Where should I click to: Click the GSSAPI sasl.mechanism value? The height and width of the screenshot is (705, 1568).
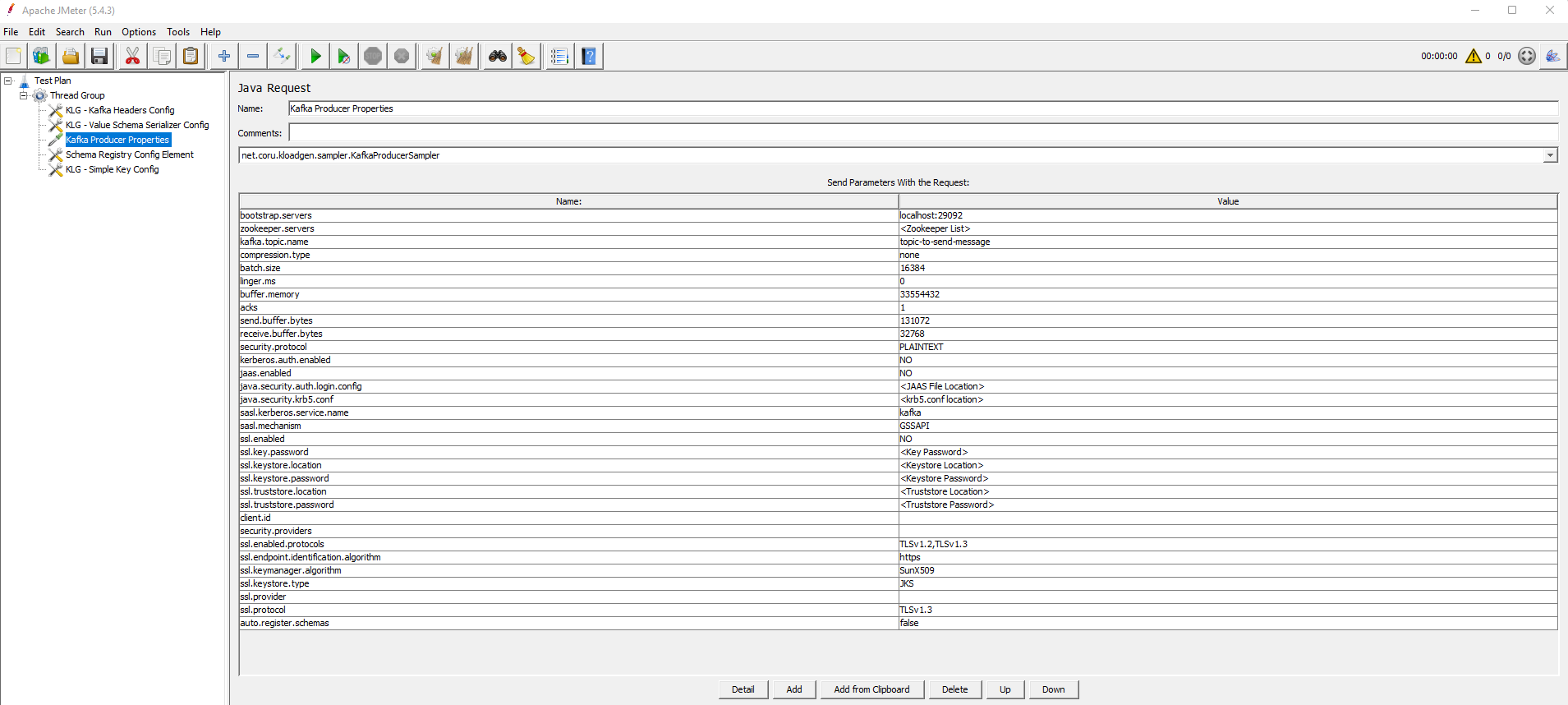pos(1228,426)
